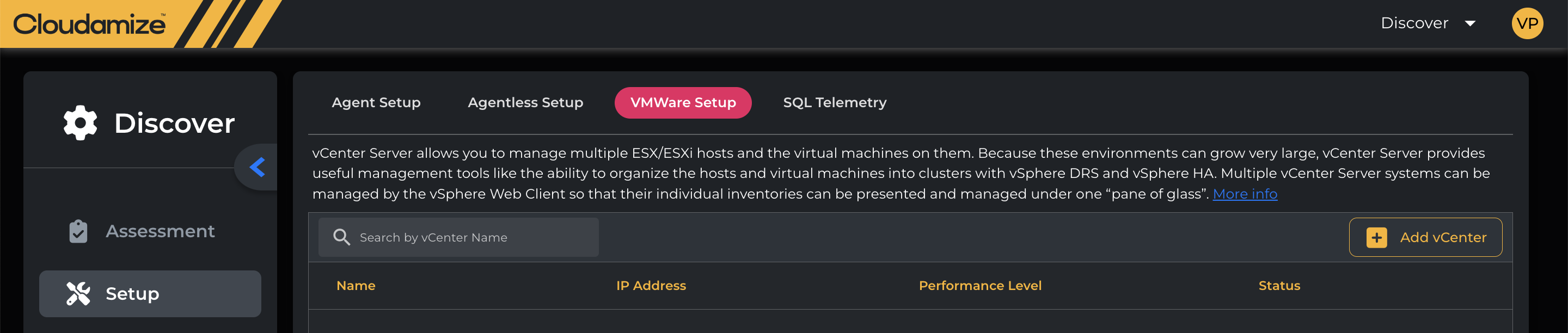Click the Name column header

[x=356, y=286]
